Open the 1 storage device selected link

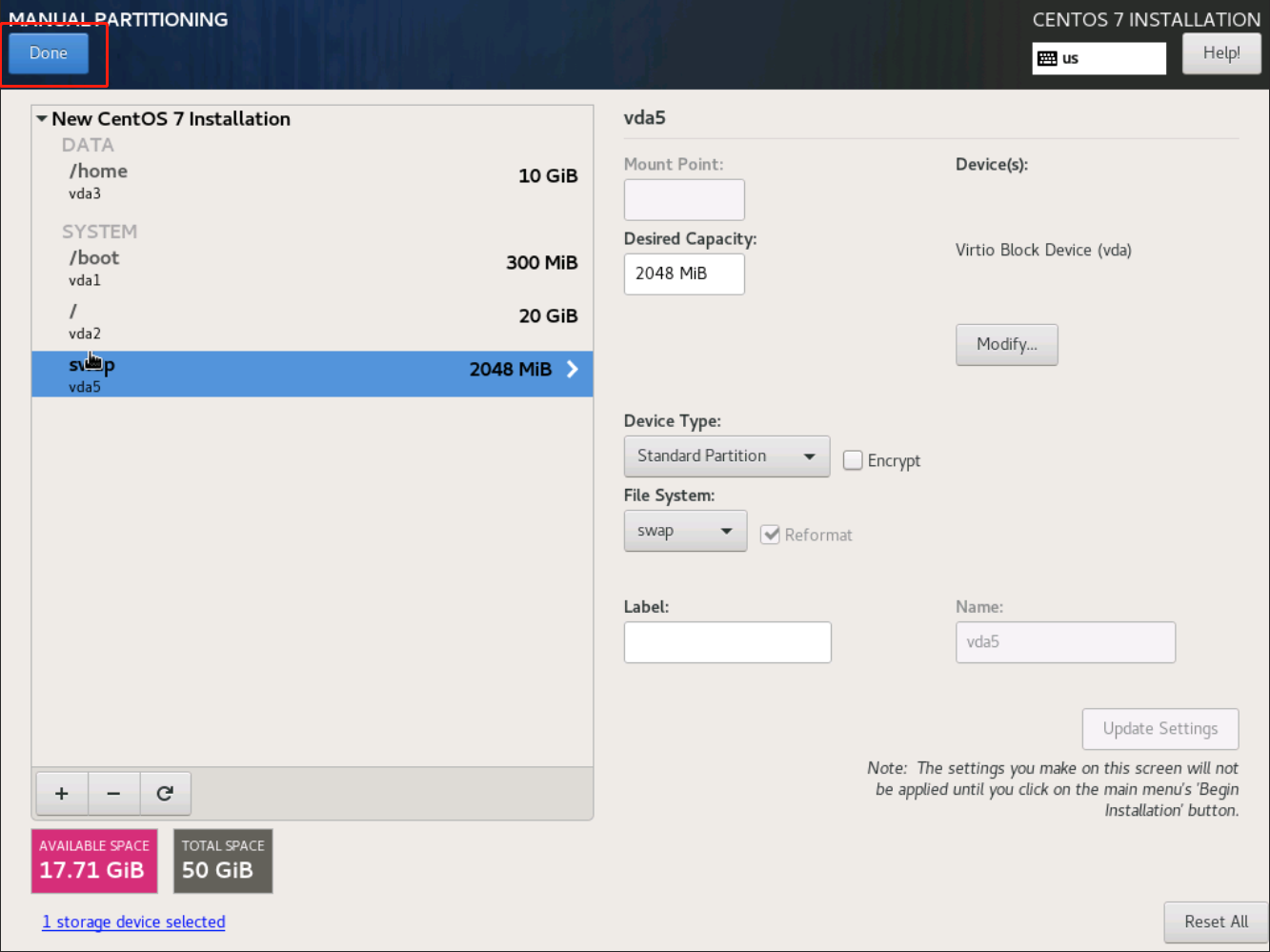[133, 922]
